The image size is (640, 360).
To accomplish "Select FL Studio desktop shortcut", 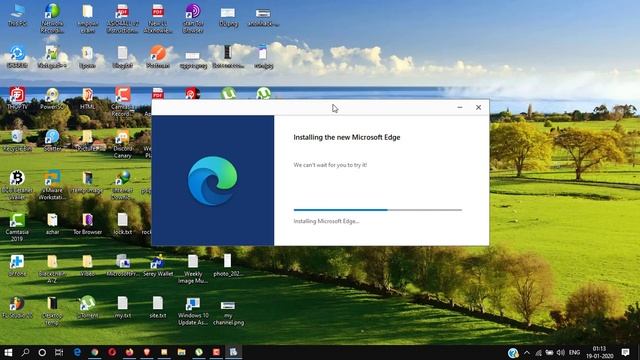I will [x=17, y=307].
